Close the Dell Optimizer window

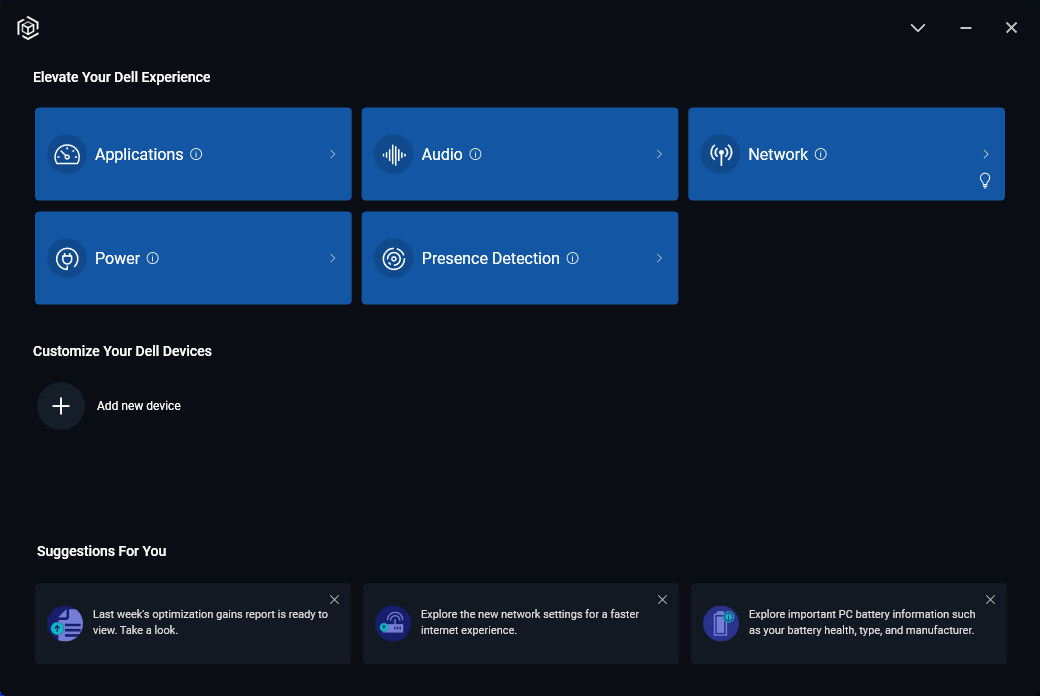1011,28
